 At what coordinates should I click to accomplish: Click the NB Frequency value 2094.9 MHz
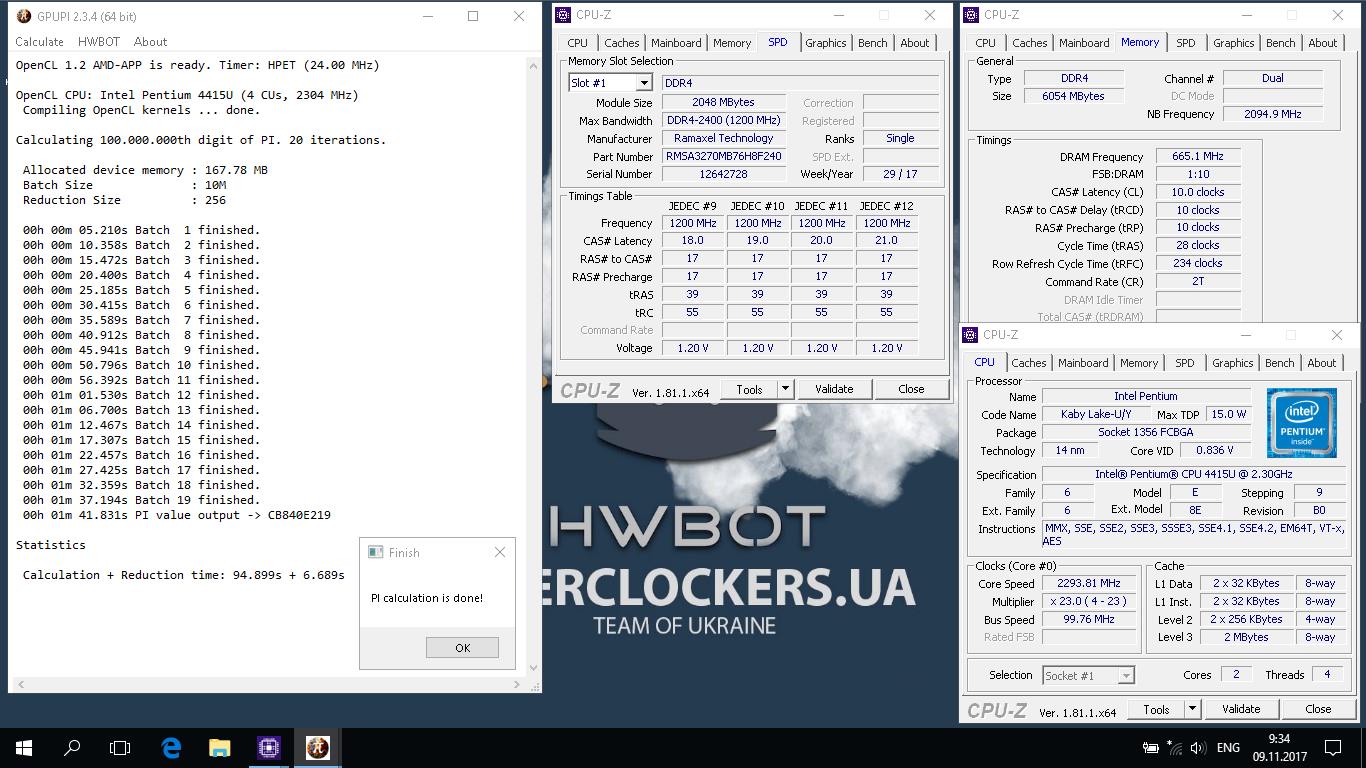tap(1273, 114)
